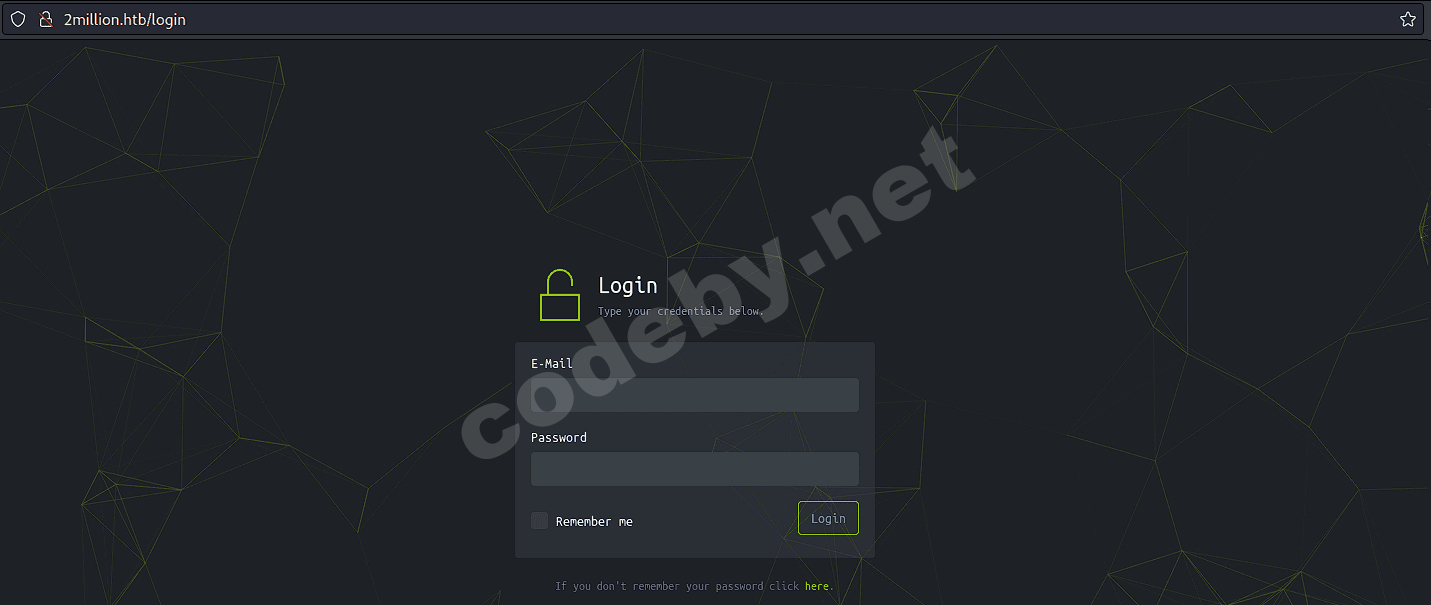Viewport: 1431px width, 605px height.
Task: Focus the E-Mail input field
Action: (x=695, y=395)
